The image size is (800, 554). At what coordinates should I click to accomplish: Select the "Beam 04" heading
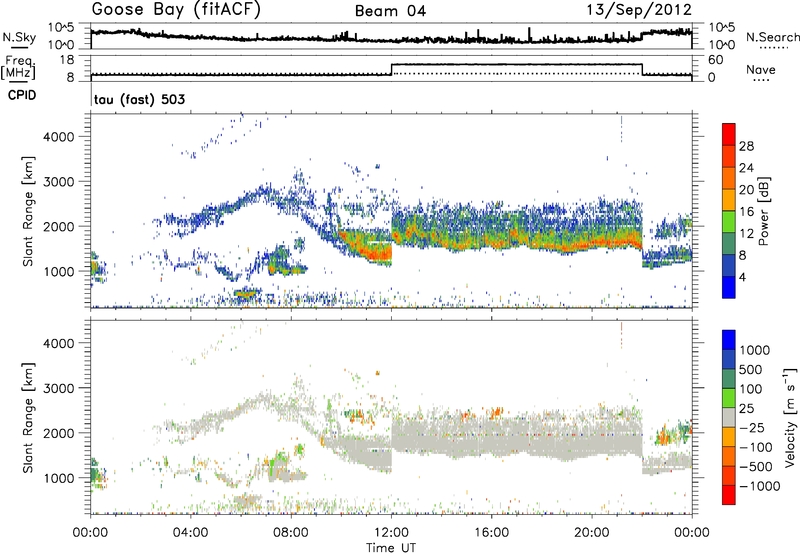click(390, 11)
